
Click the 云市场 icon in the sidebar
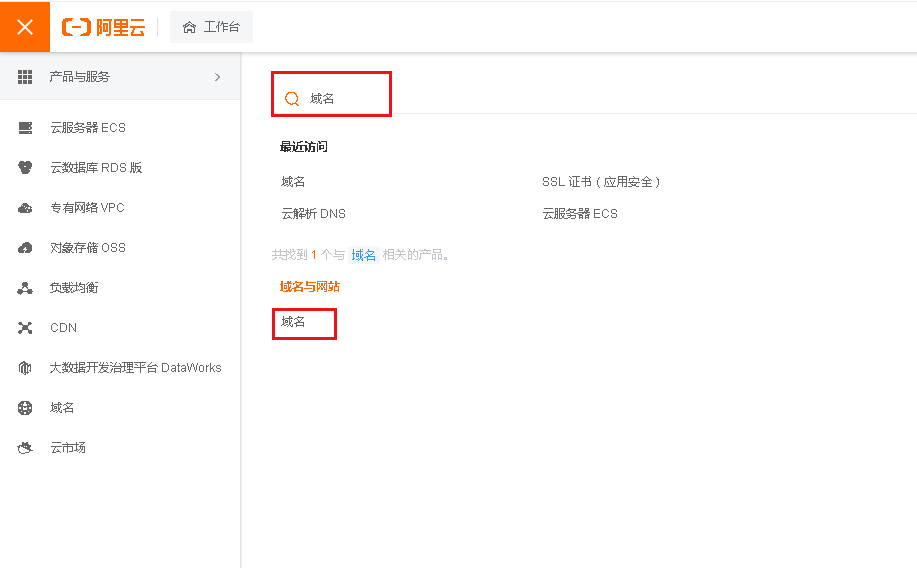(x=25, y=448)
